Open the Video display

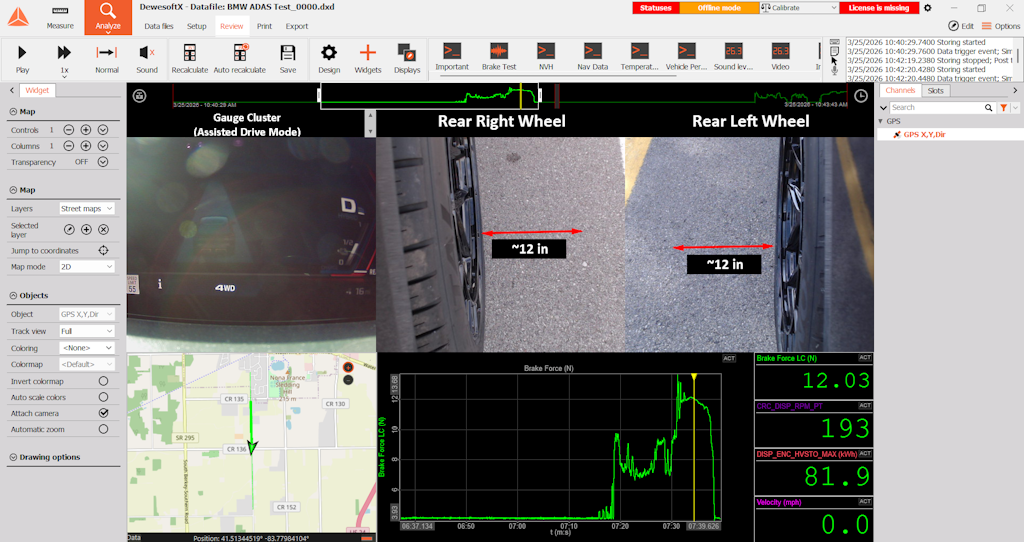point(780,57)
